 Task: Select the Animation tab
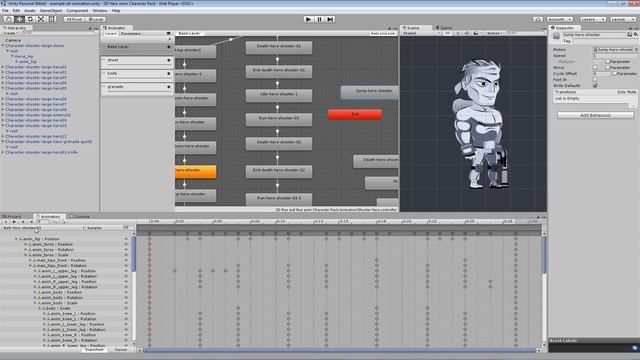coord(49,216)
